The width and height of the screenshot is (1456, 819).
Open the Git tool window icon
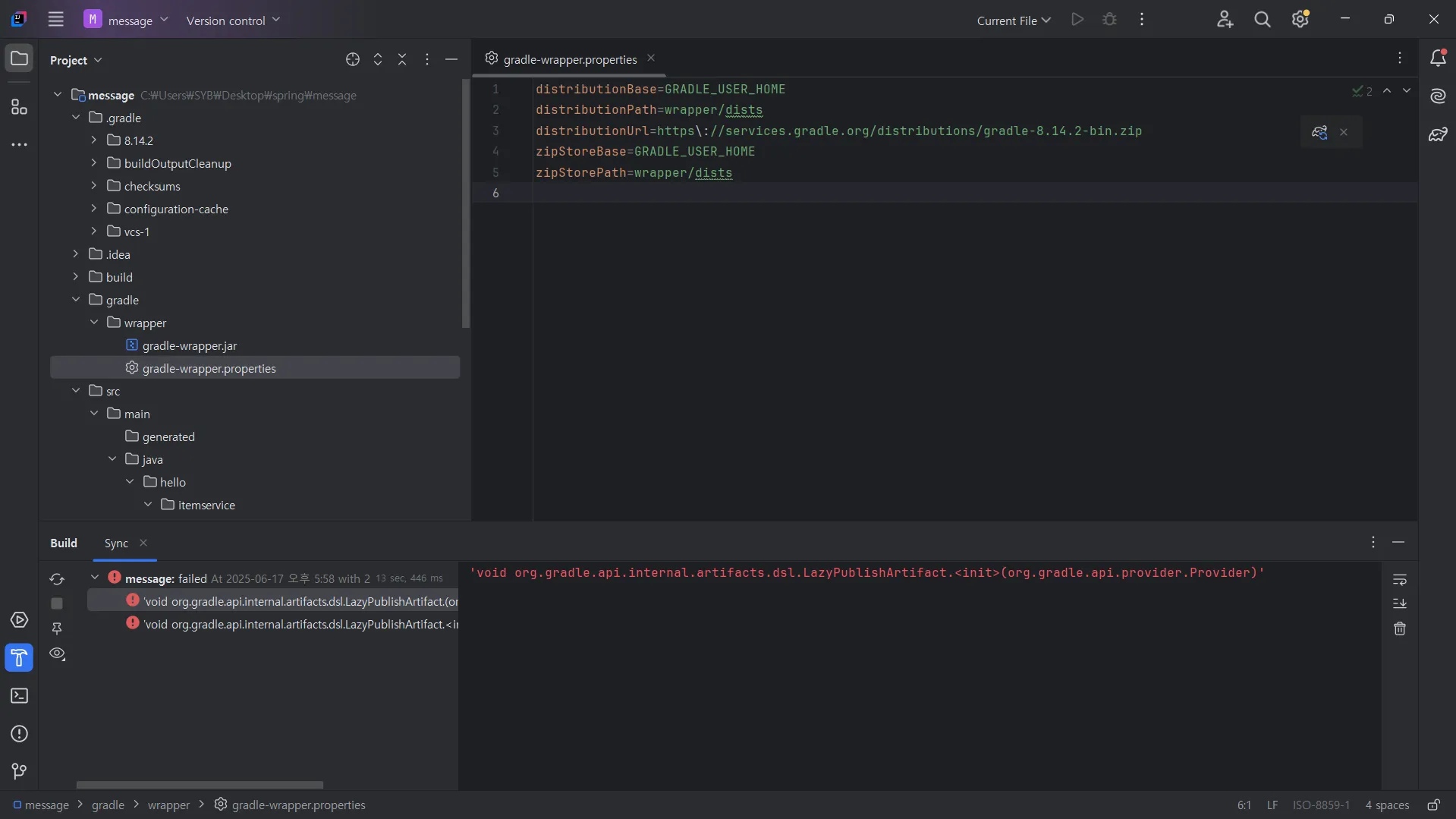pos(19,771)
